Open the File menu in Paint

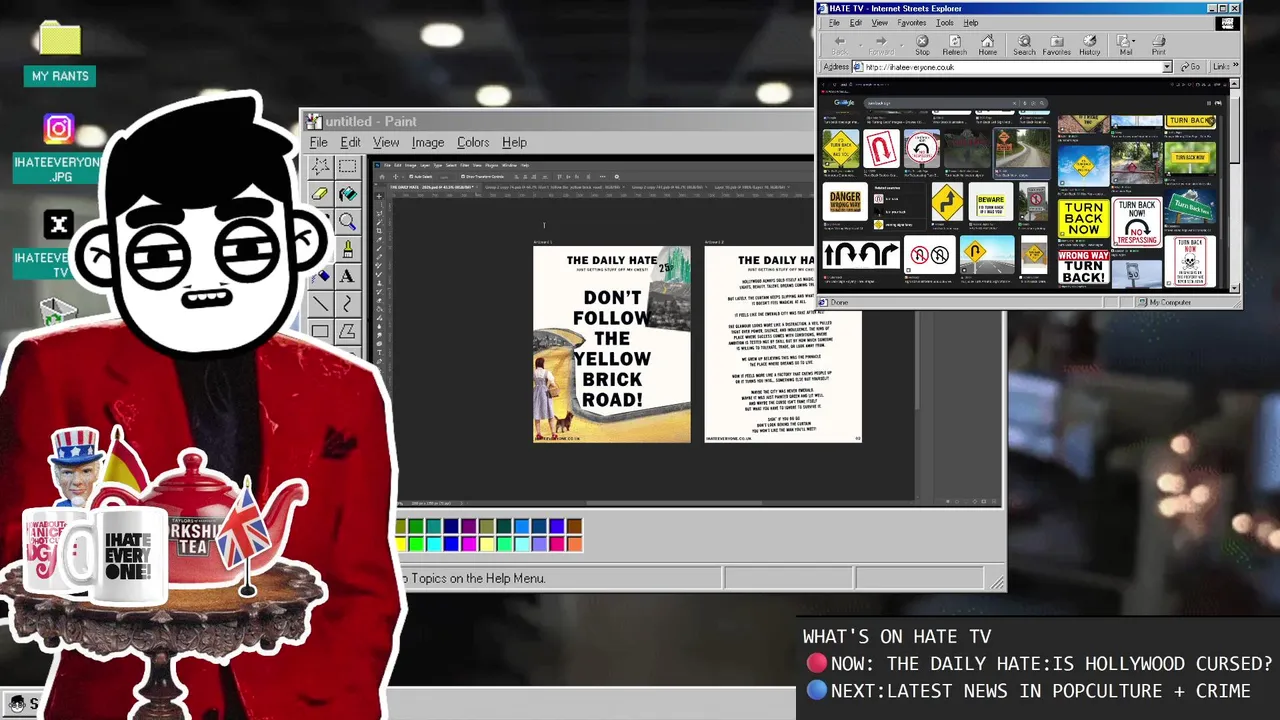318,142
